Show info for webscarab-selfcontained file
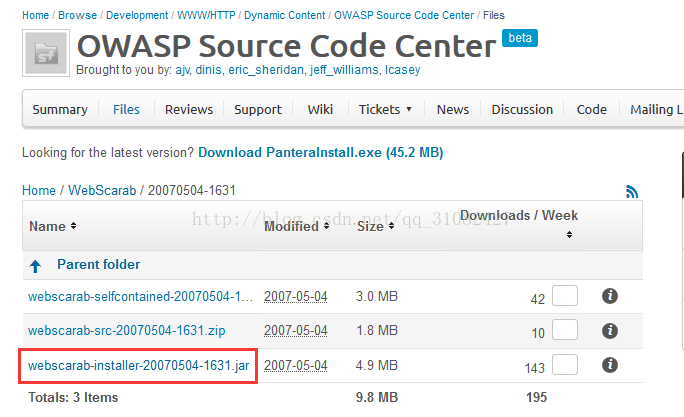684x417 pixels. (x=609, y=296)
